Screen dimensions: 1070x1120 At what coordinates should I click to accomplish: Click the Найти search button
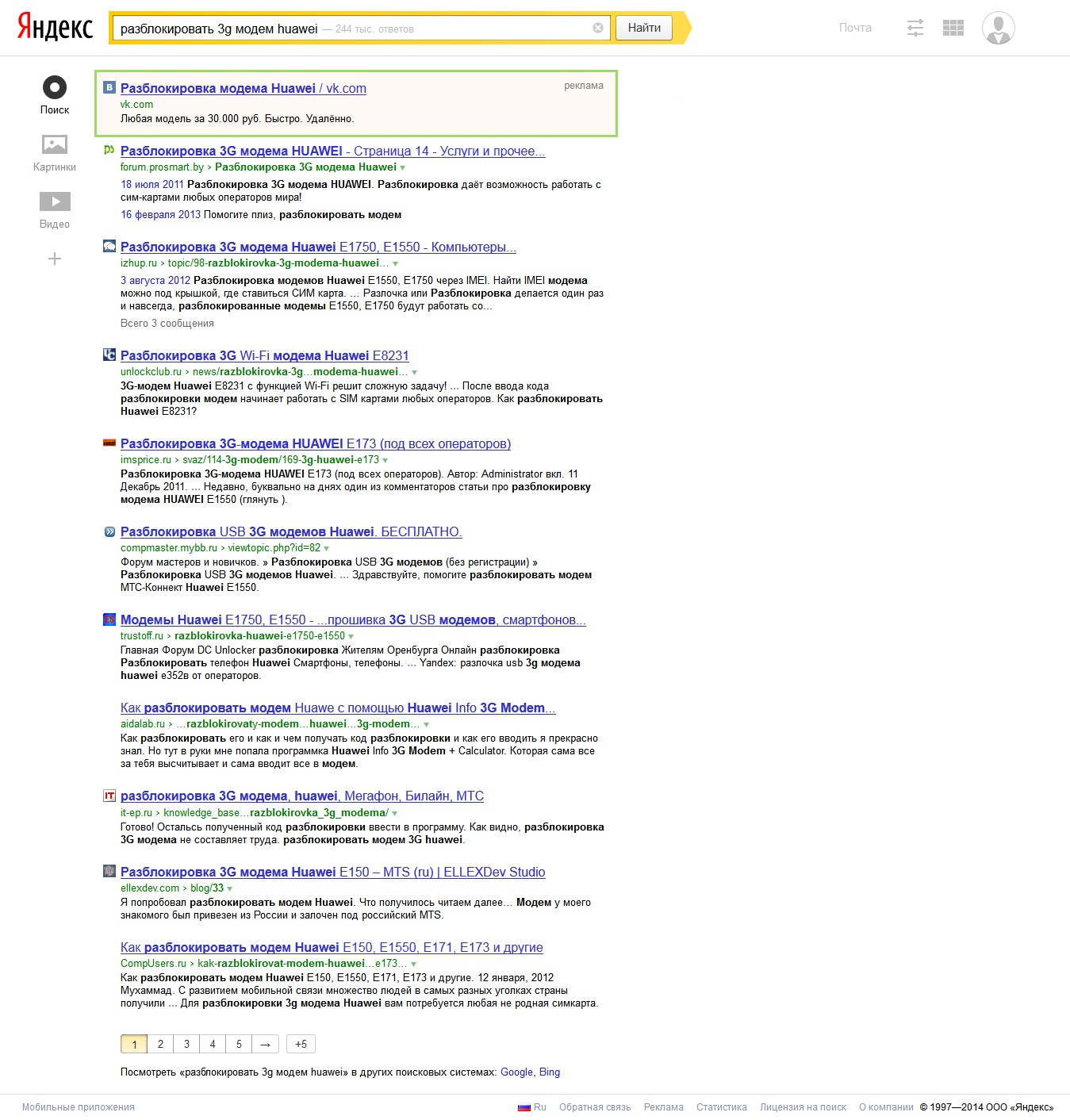(x=644, y=28)
